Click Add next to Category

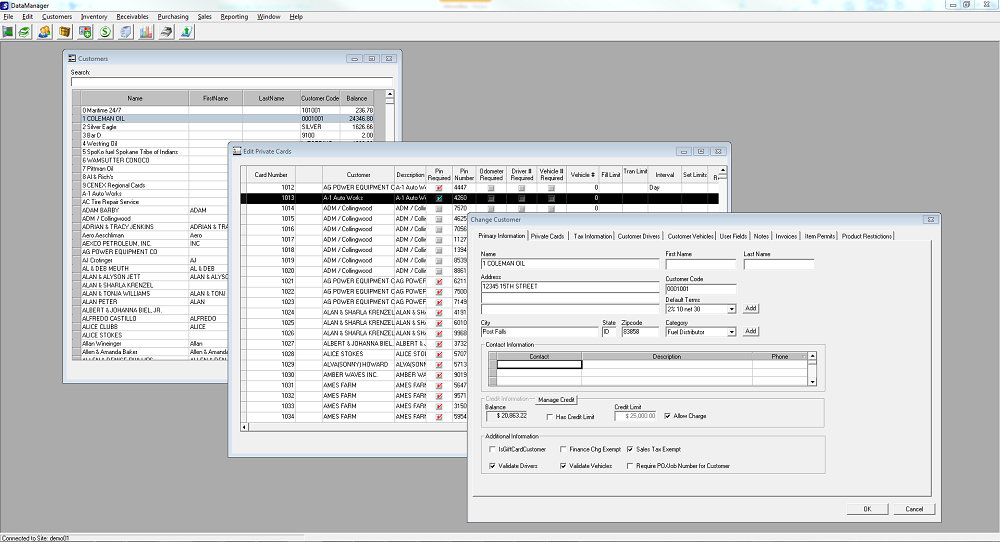pyautogui.click(x=751, y=332)
